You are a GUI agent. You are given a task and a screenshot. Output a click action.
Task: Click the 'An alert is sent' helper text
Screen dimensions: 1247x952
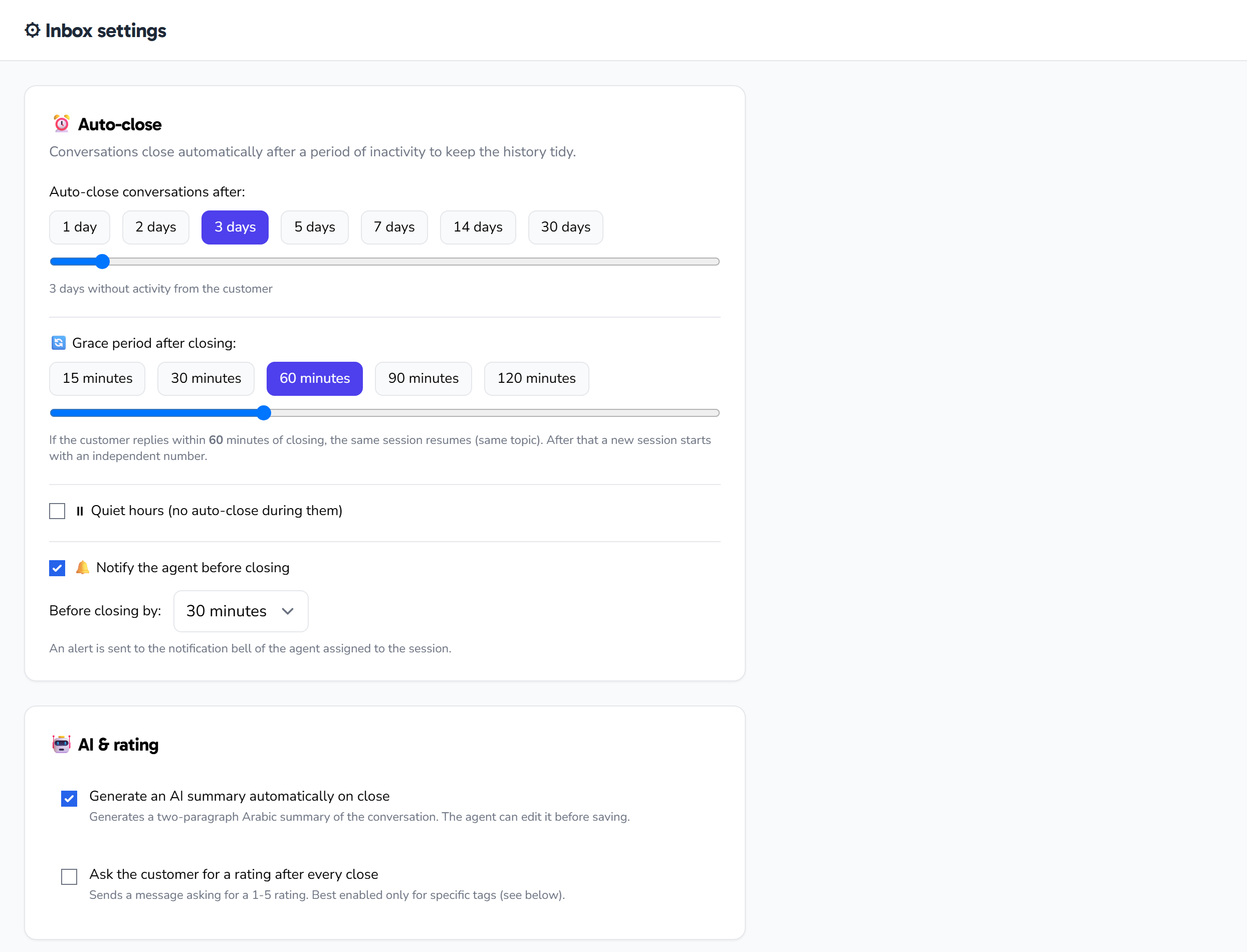coord(251,648)
